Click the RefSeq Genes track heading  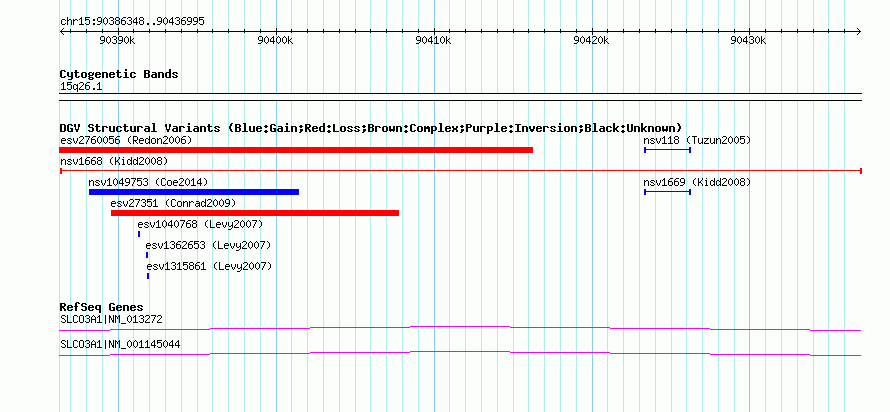coord(101,307)
